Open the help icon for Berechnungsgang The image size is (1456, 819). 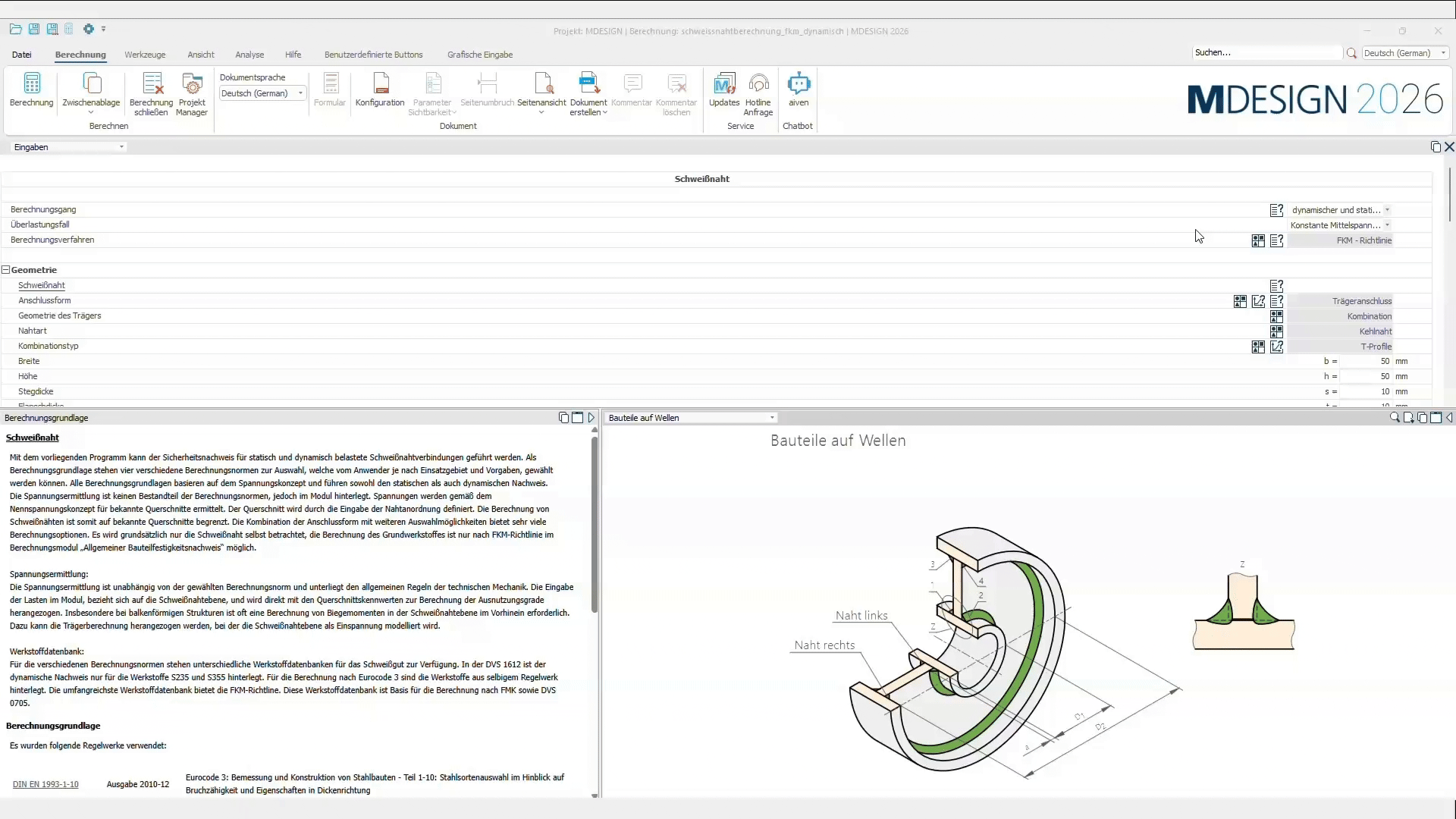1277,210
